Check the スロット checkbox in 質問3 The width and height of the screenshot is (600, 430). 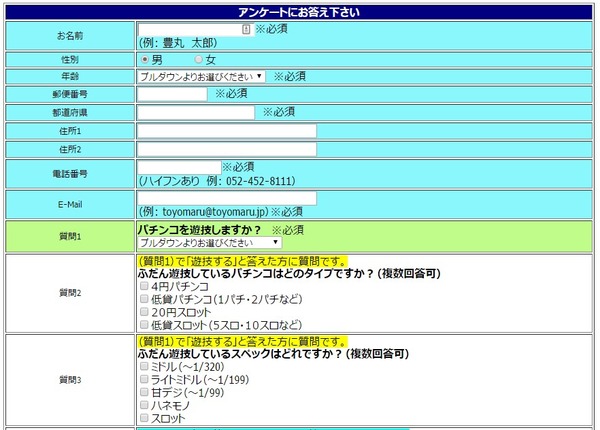pos(144,417)
